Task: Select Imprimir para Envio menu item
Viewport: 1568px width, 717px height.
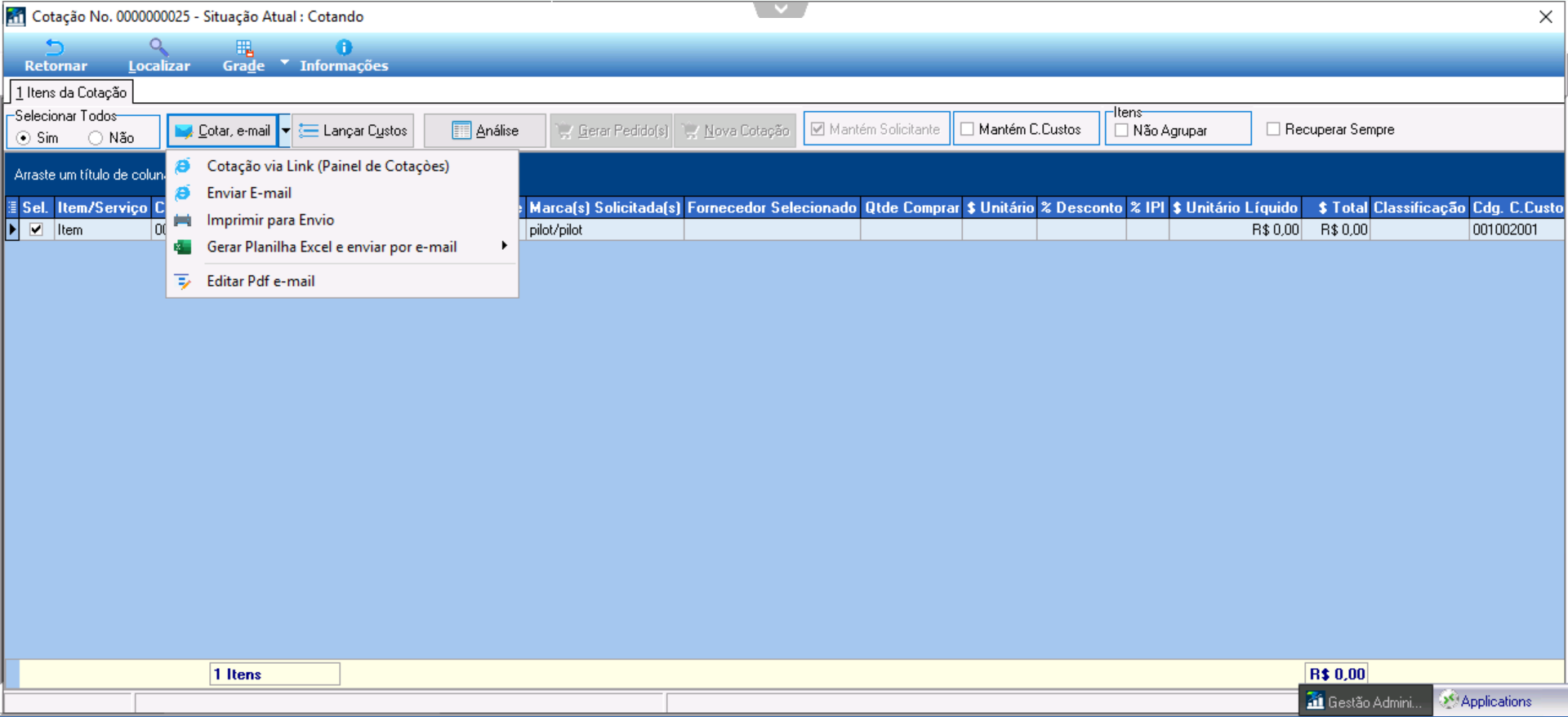Action: tap(341, 220)
